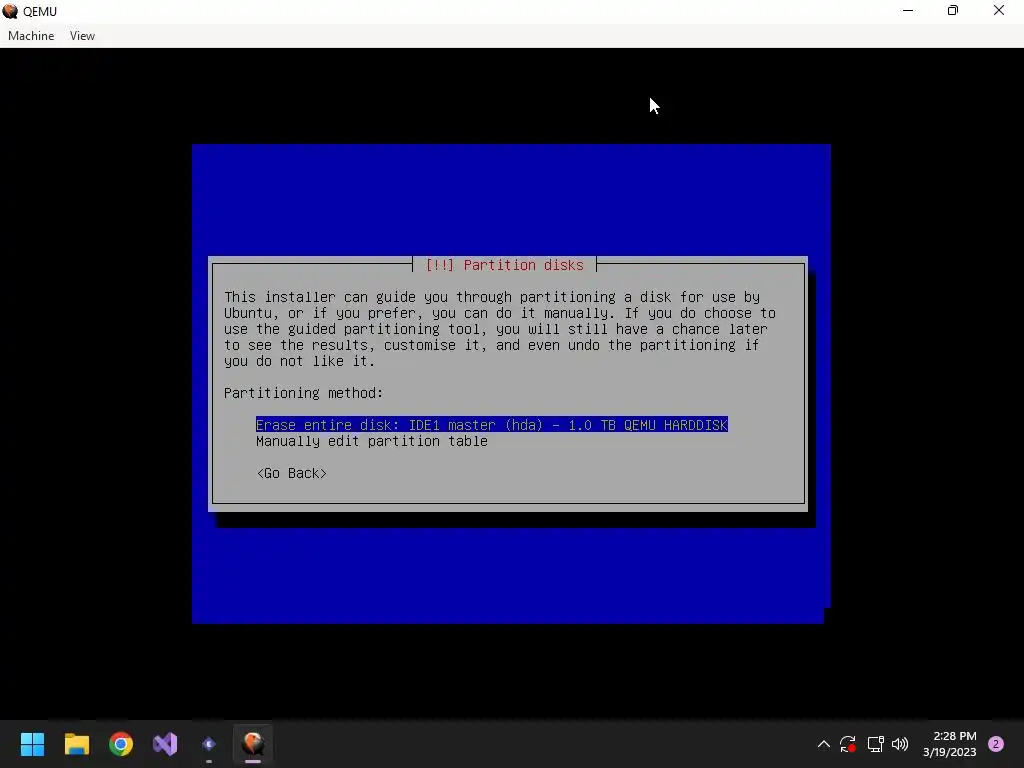1024x768 pixels.
Task: Open the volume control tray icon
Action: 900,744
